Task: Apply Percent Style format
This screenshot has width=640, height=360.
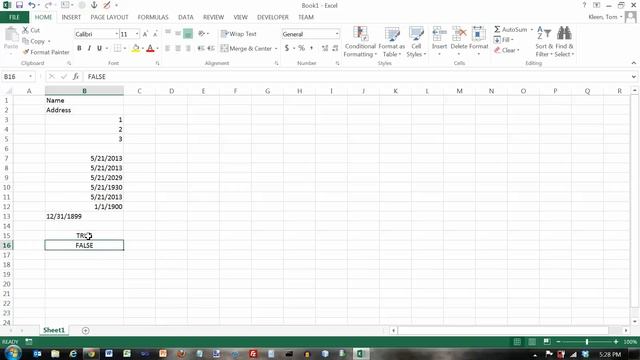Action: tap(301, 48)
